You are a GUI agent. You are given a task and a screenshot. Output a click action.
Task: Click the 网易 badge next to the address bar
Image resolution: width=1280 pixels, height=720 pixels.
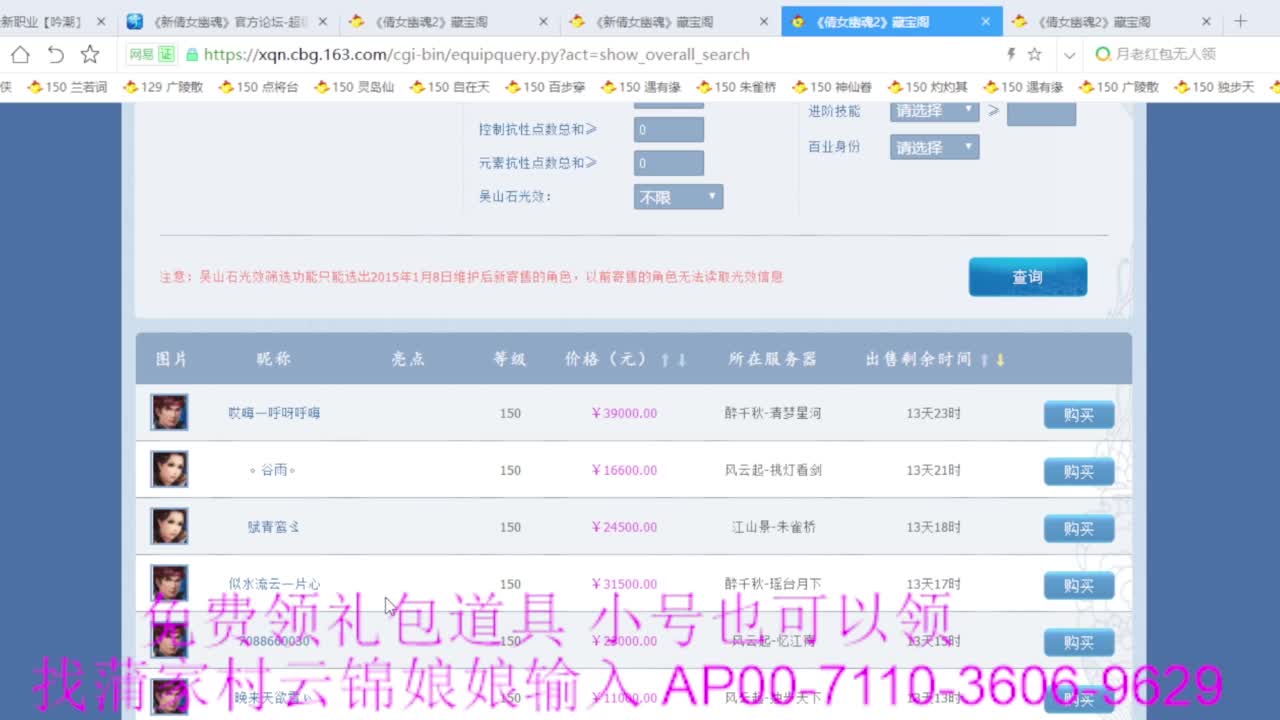tap(141, 54)
